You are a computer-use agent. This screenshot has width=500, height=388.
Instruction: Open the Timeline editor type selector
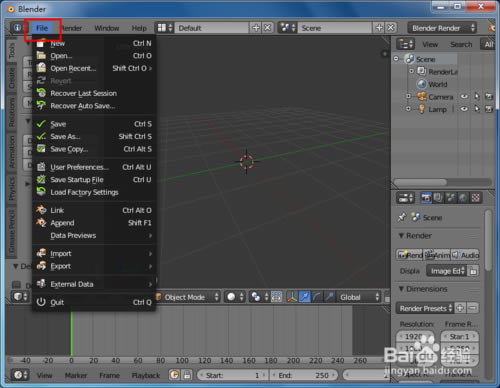tap(20, 375)
